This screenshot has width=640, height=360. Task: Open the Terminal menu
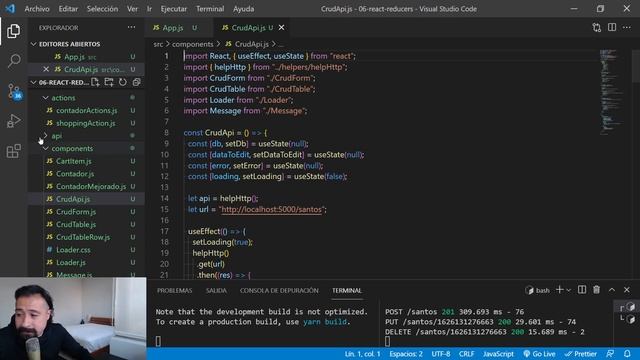pos(210,9)
